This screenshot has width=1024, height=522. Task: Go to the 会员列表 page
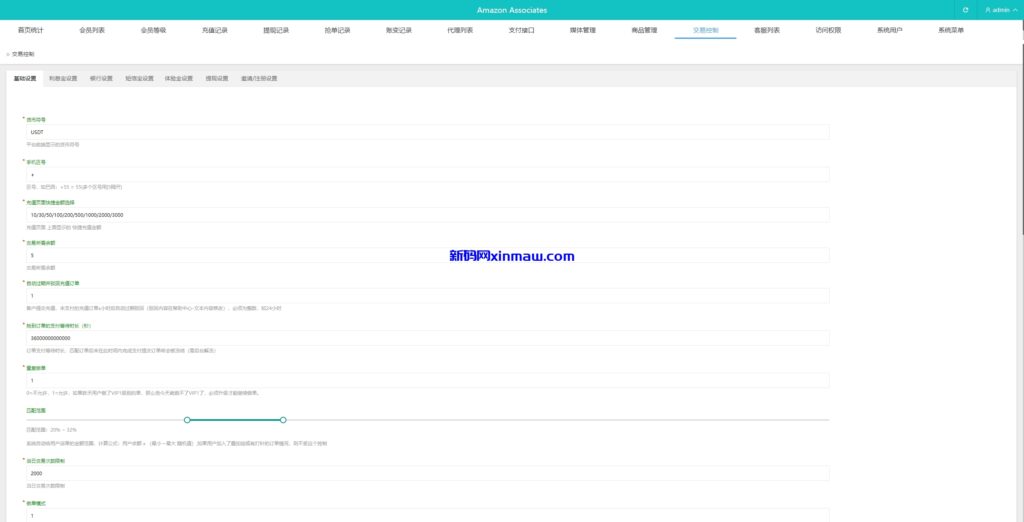point(92,30)
